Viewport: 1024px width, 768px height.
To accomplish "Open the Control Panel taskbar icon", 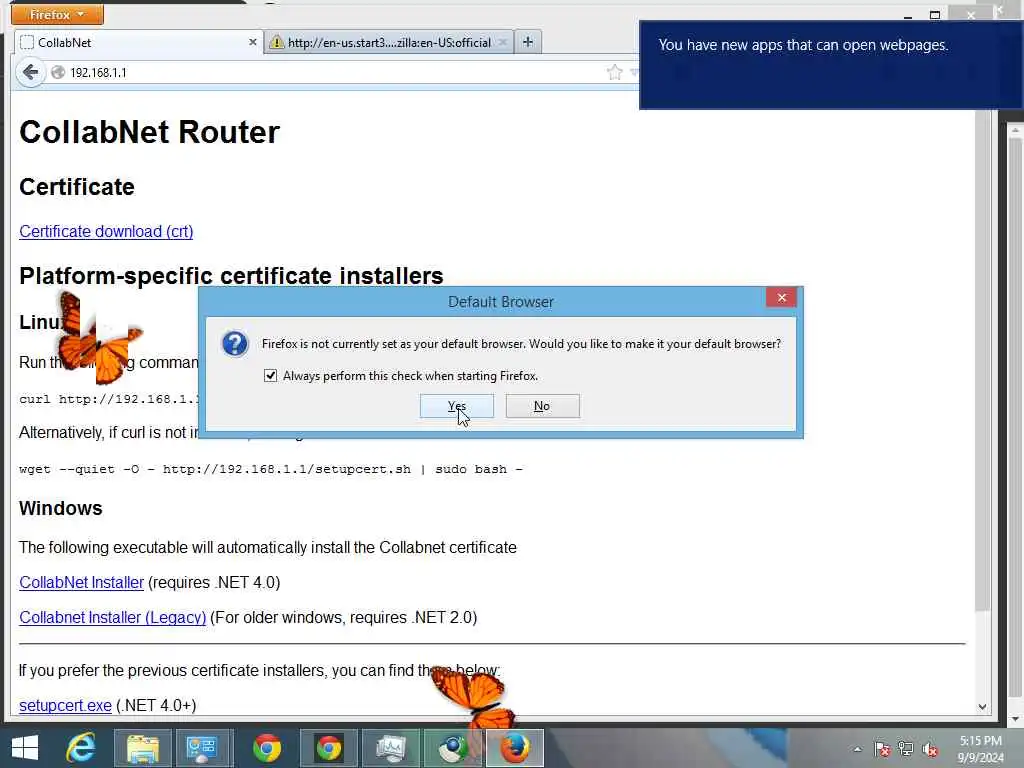I will pos(202,748).
